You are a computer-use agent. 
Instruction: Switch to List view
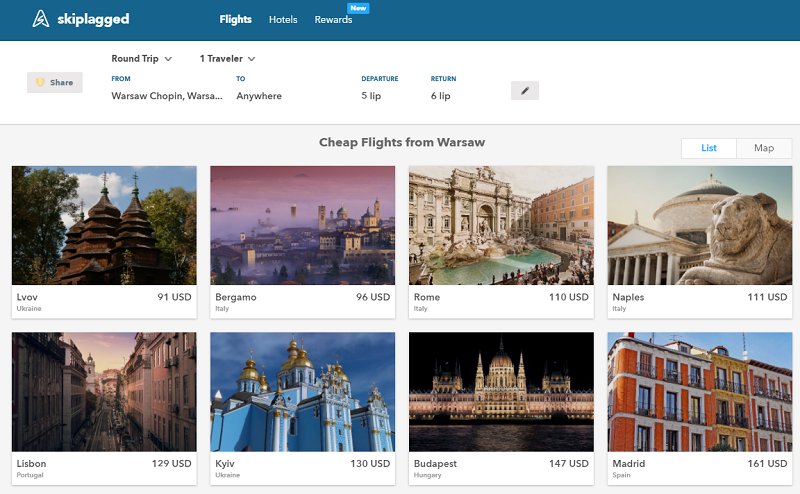tap(709, 148)
